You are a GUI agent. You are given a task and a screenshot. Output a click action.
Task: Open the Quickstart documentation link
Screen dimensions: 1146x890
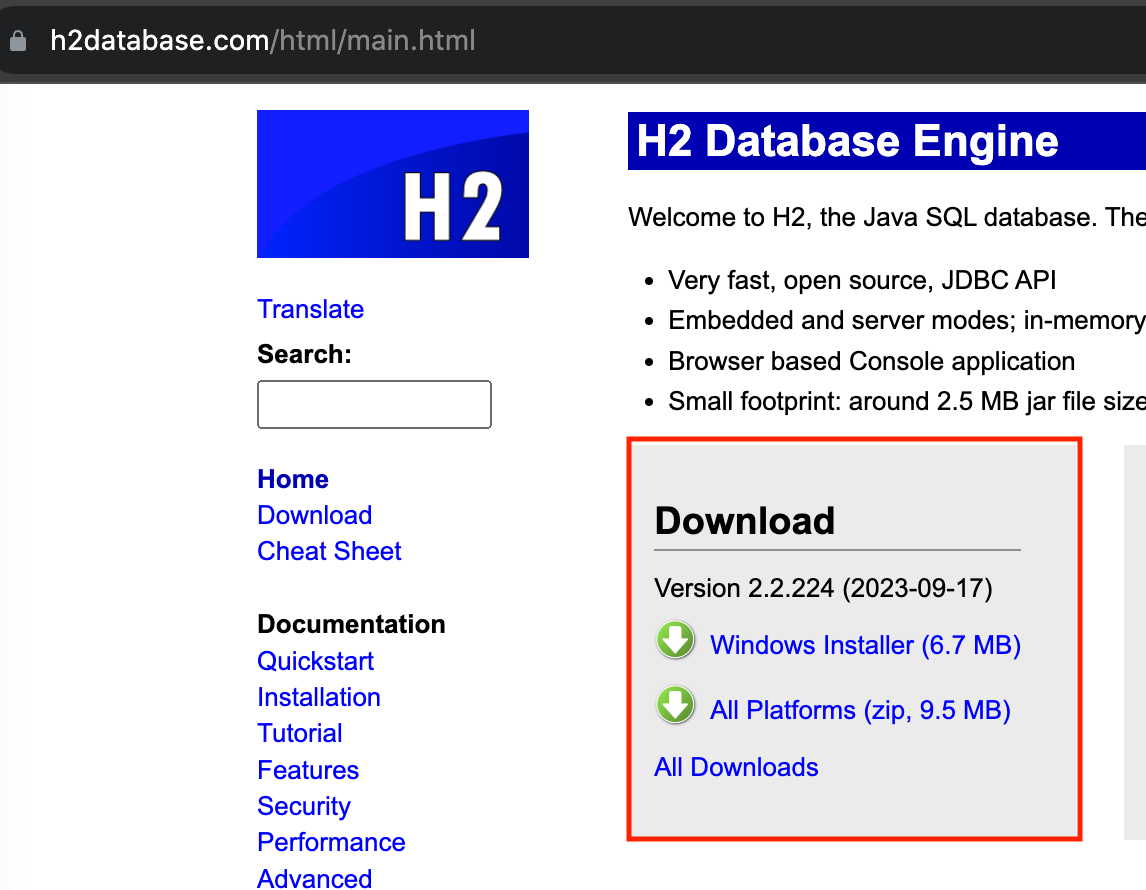[x=315, y=661]
